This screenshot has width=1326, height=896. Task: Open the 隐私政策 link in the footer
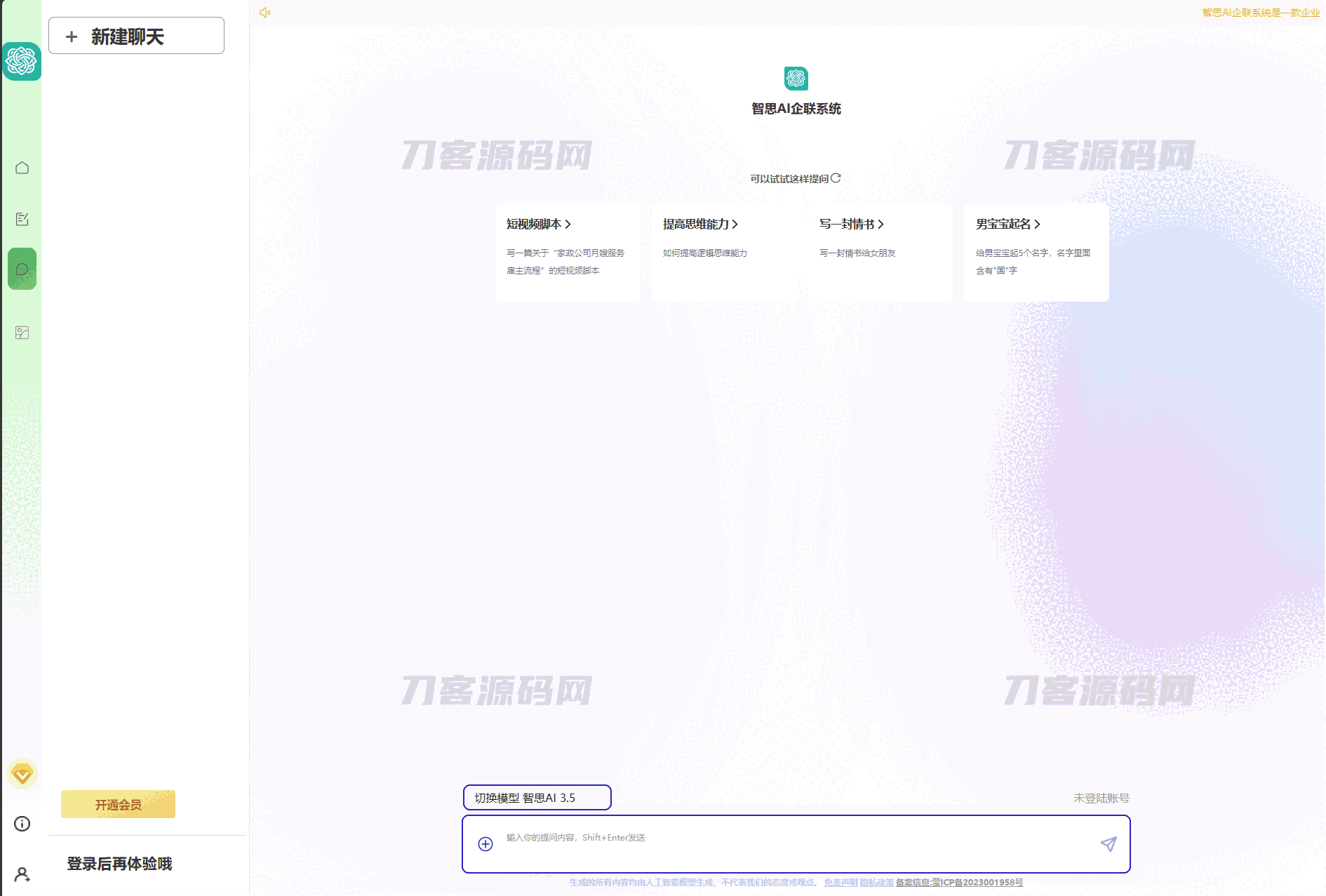click(877, 883)
